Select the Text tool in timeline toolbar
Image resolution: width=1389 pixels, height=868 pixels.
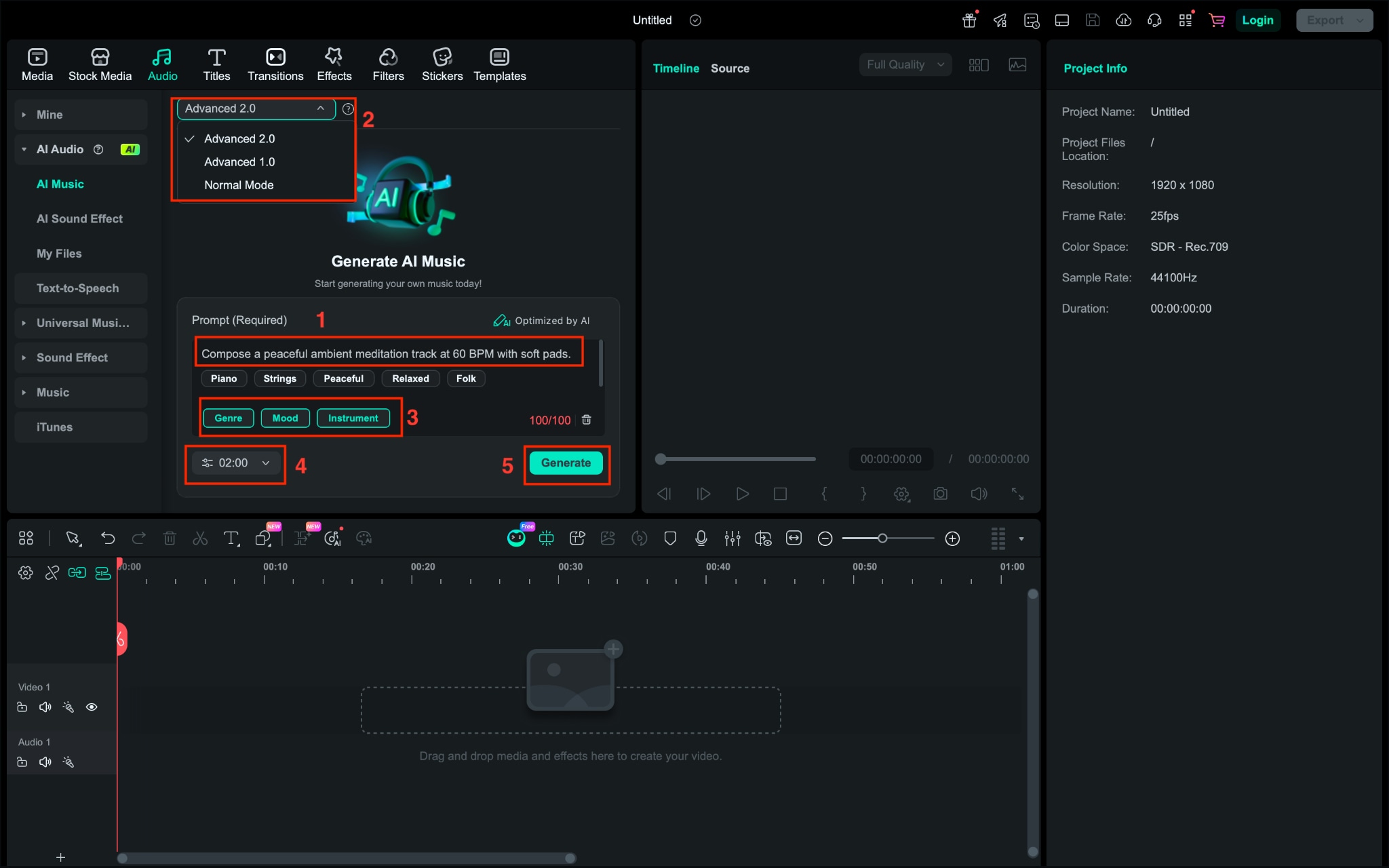click(231, 538)
